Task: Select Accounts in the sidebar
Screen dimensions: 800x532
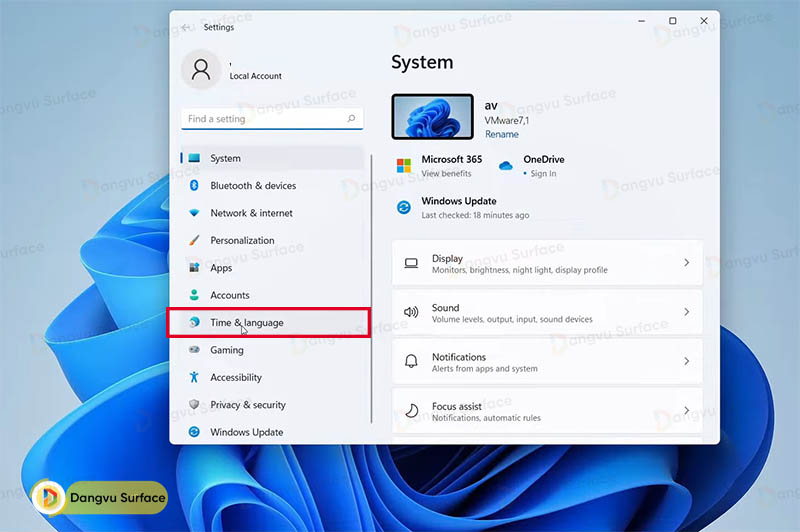Action: pyautogui.click(x=272, y=295)
